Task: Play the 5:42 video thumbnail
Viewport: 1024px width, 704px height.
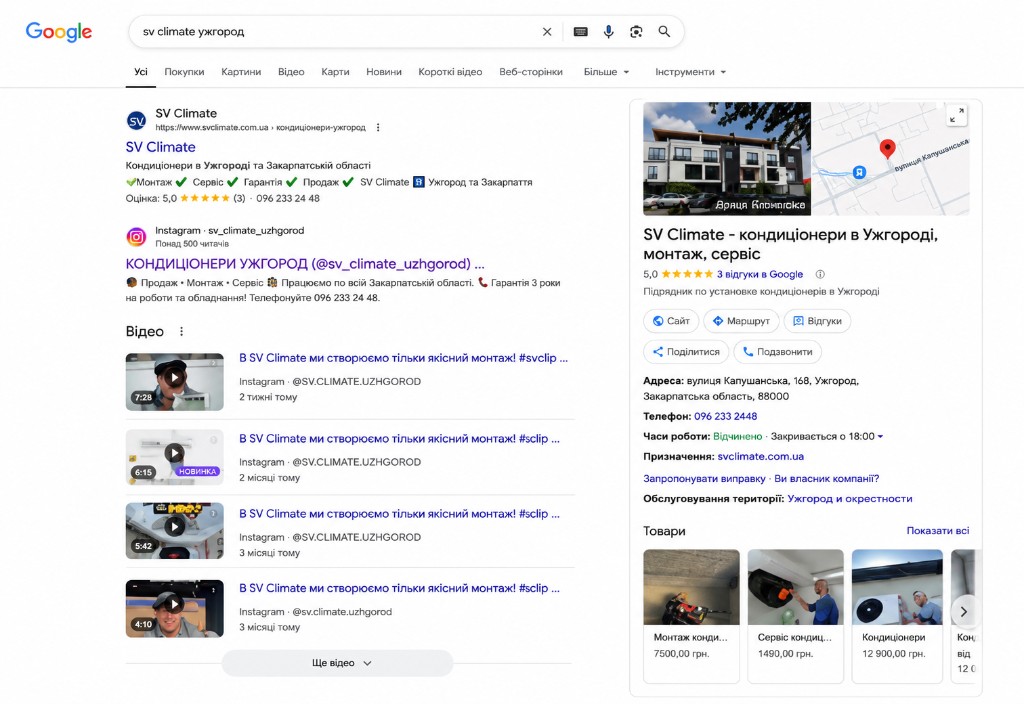Action: pyautogui.click(x=174, y=530)
